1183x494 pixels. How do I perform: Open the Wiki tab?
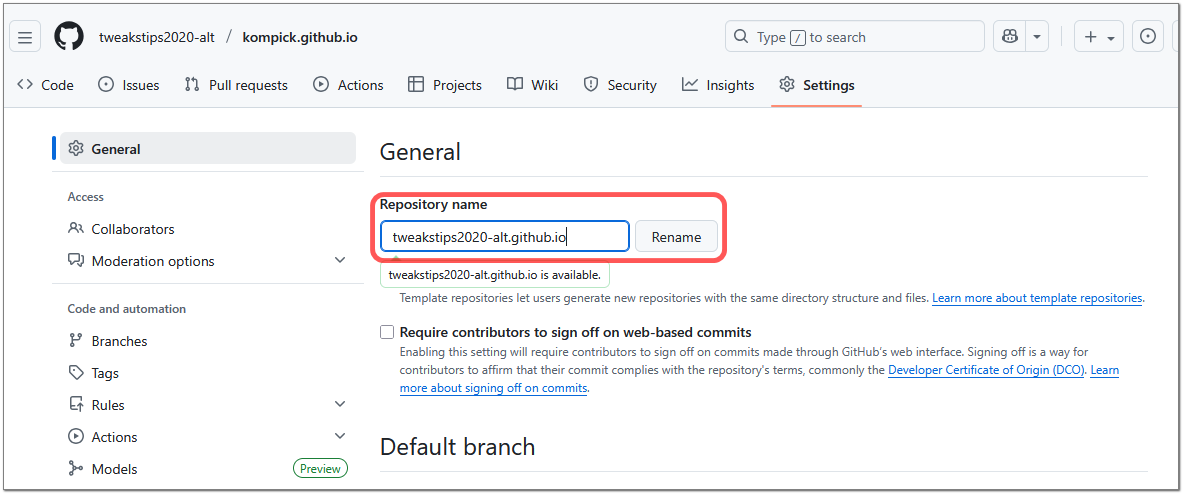tap(533, 85)
